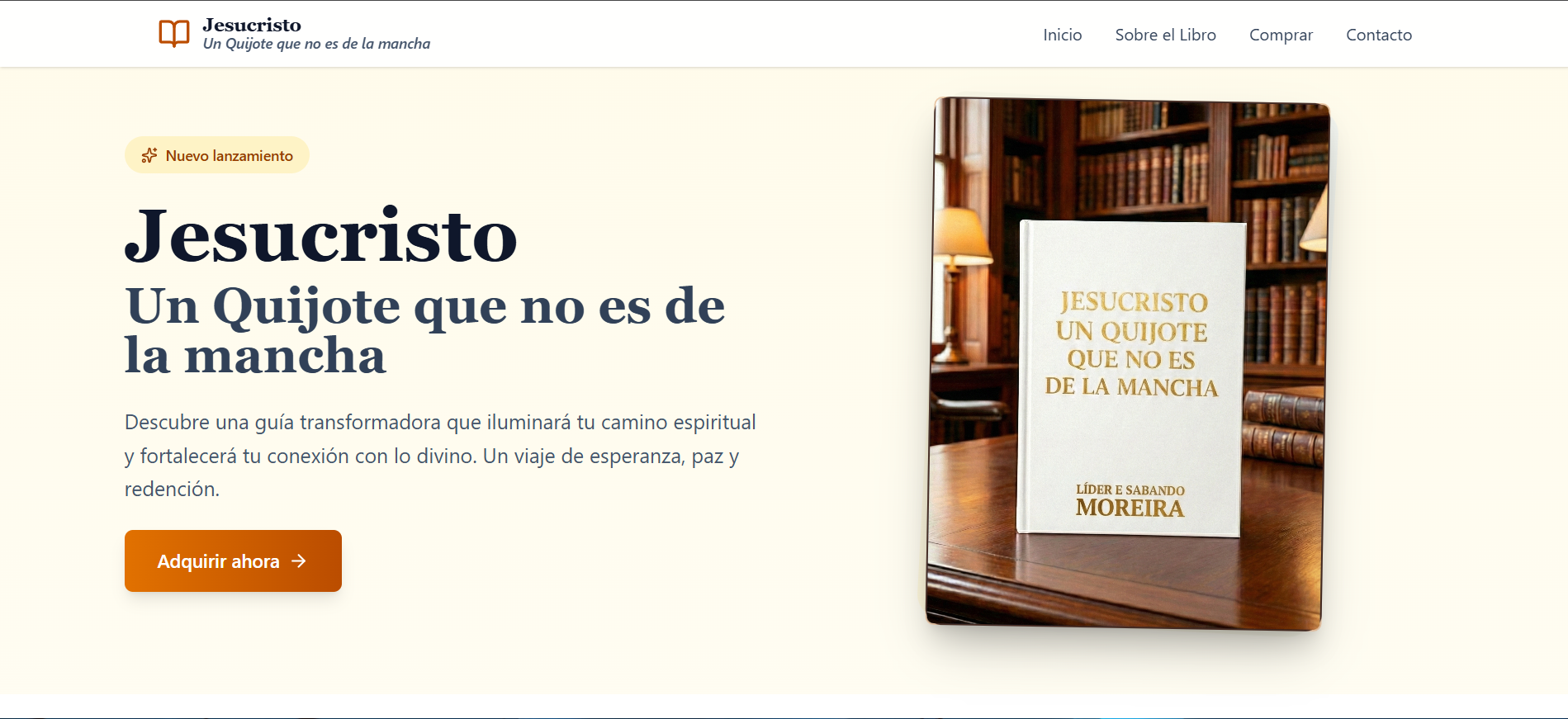Screen dimensions: 1568x719
Task: Click the wooden desk surface below the book
Action: pos(1123,578)
